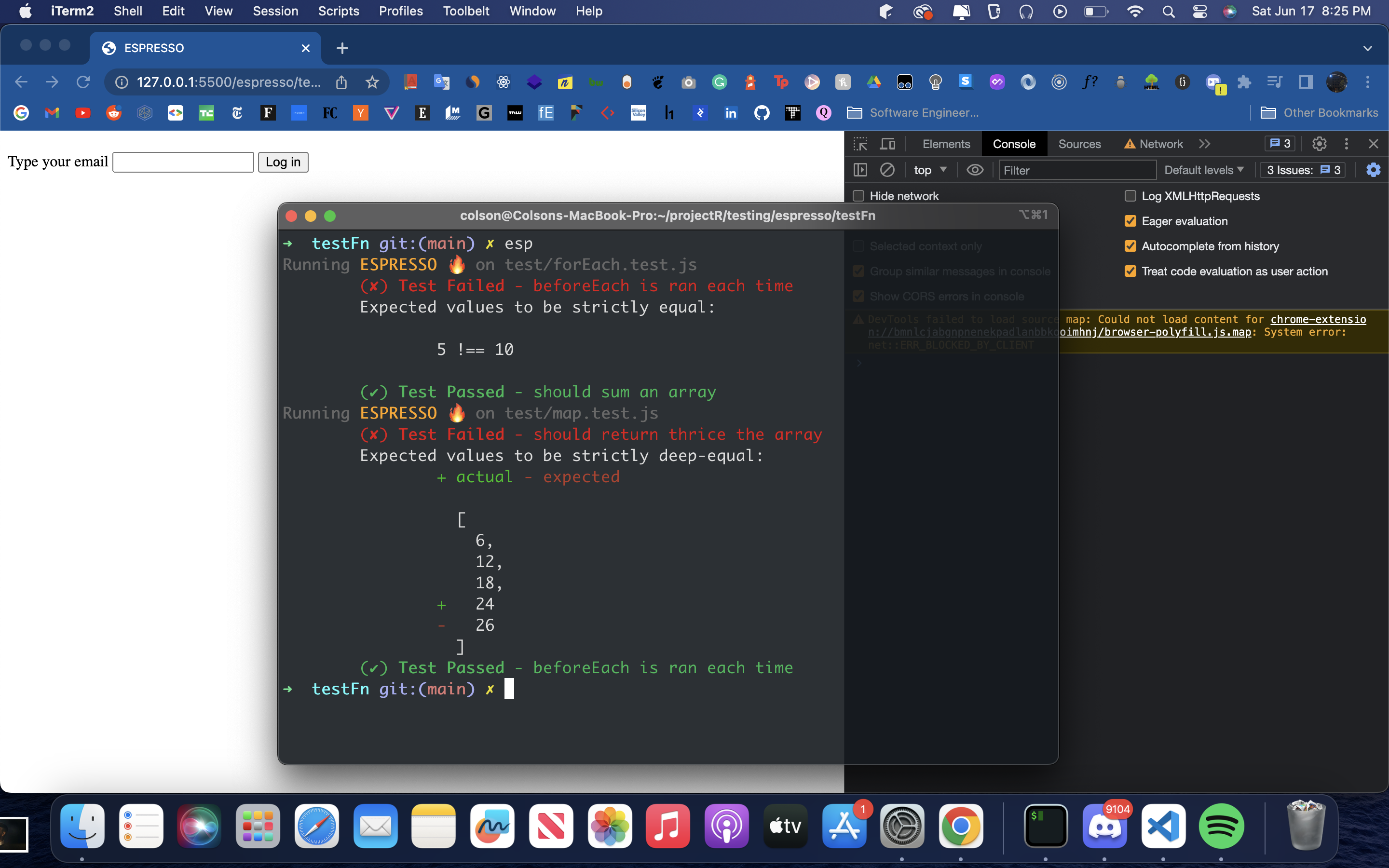Toggle Chrome side panel icon
Viewport: 1389px width, 868px height.
pyautogui.click(x=1306, y=82)
